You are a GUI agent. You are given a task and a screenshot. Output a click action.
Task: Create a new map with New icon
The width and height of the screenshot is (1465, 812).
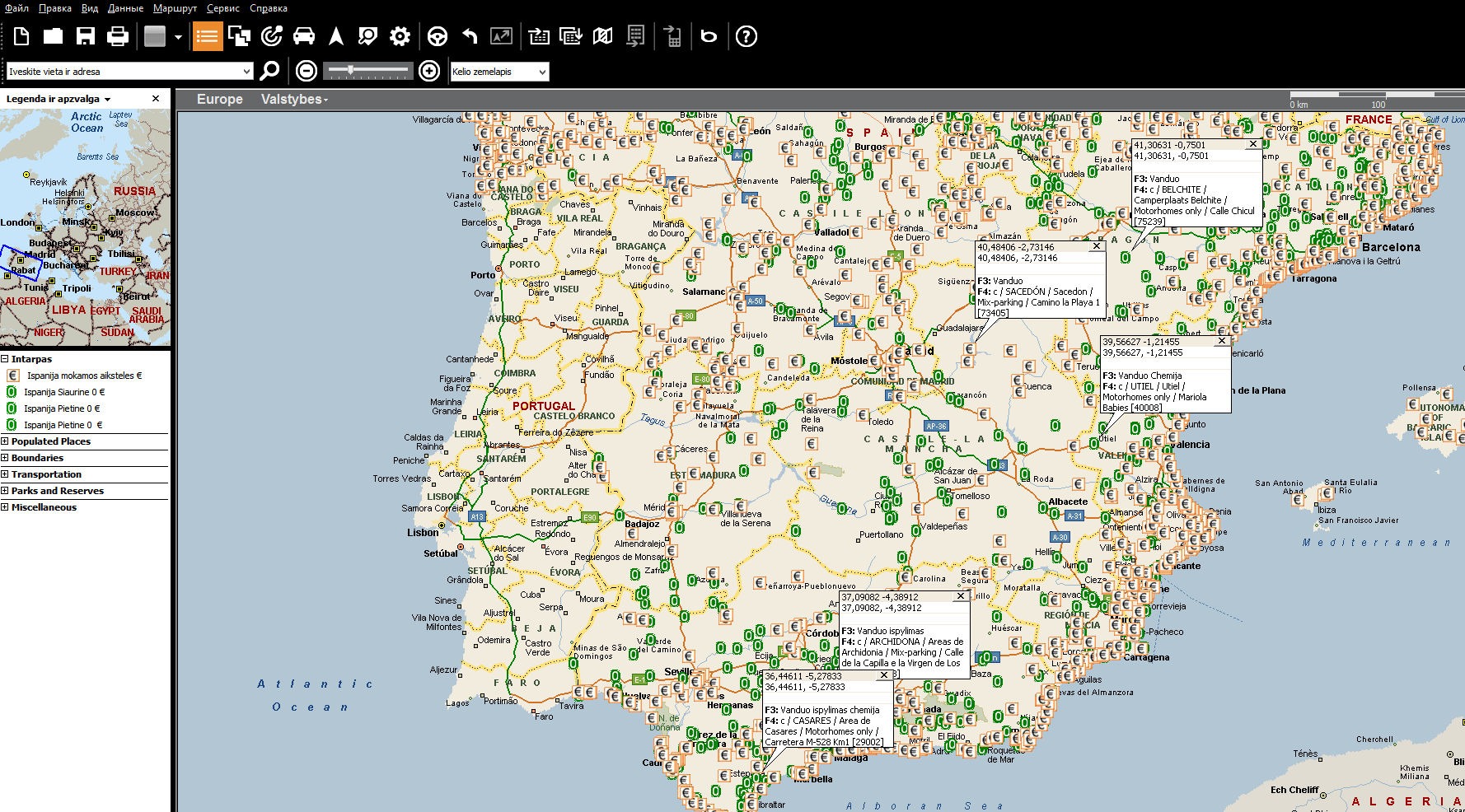21,36
